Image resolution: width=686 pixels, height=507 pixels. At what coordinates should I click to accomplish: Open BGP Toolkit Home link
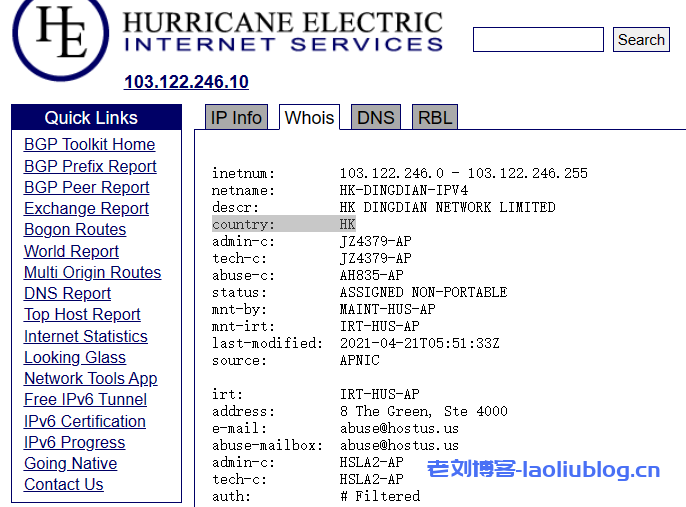89,145
